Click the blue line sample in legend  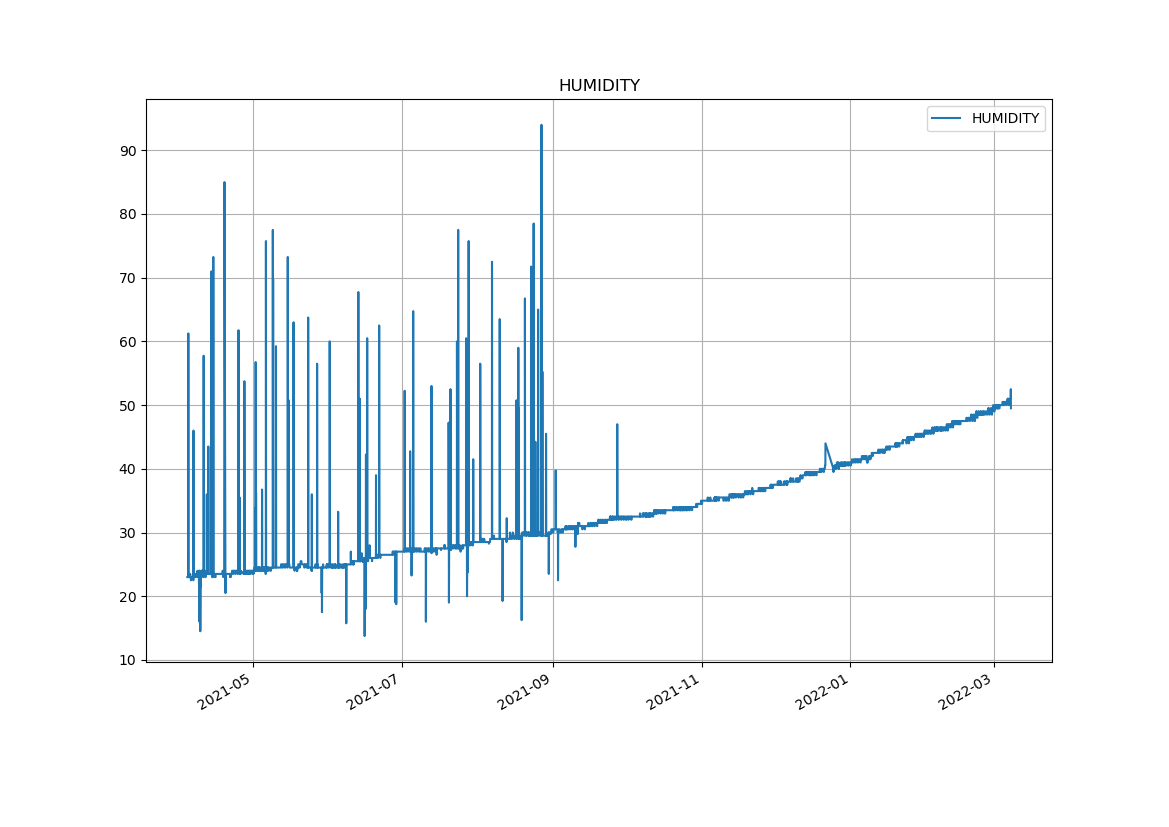tap(946, 119)
